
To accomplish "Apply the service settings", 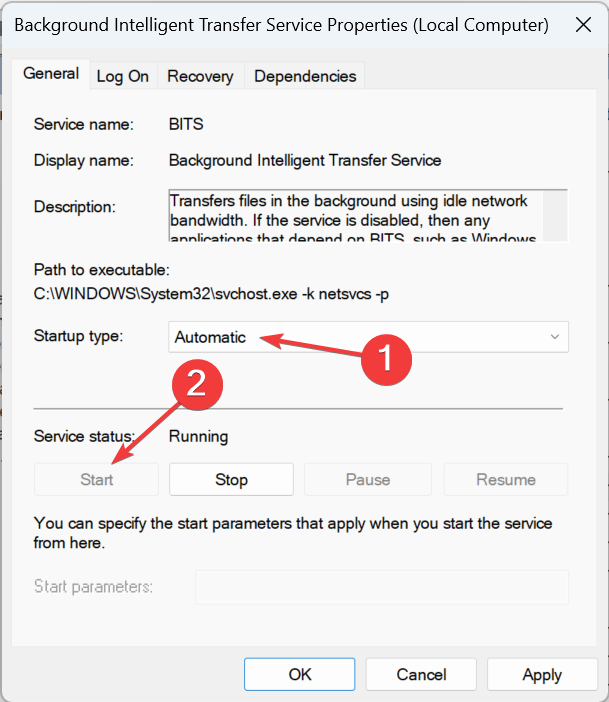I will pyautogui.click(x=542, y=674).
